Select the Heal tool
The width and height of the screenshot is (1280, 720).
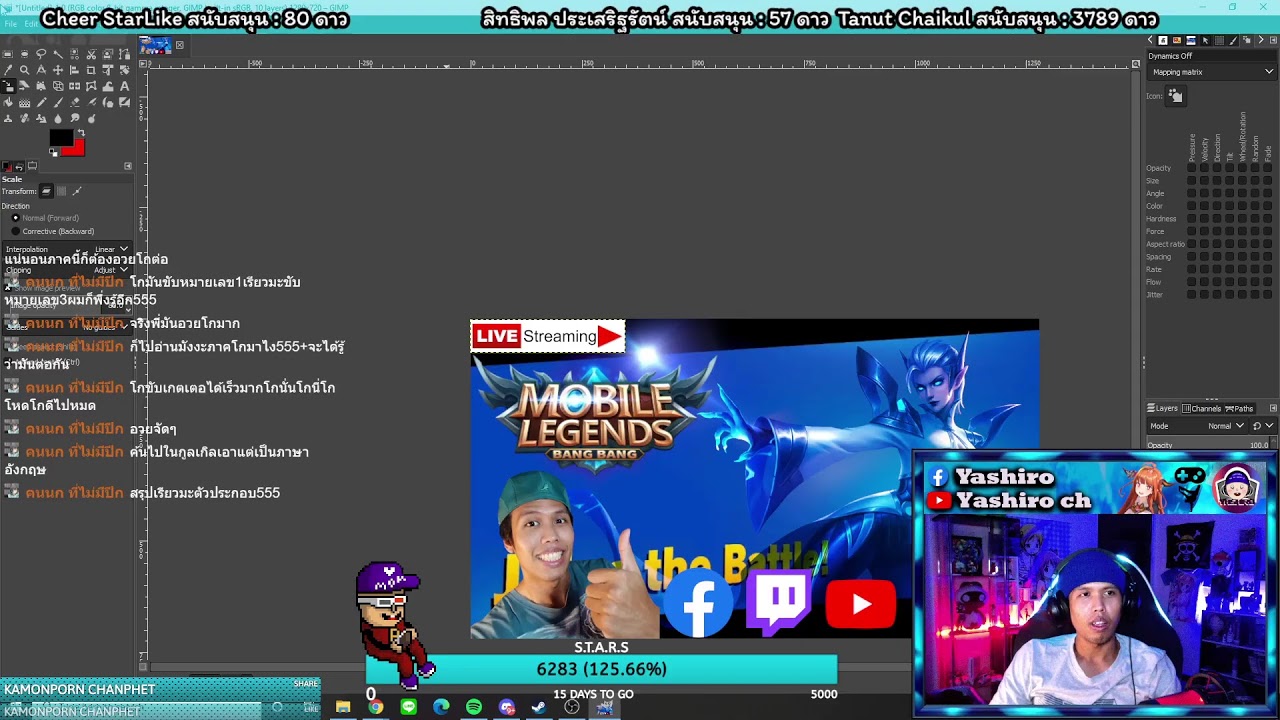(x=24, y=118)
